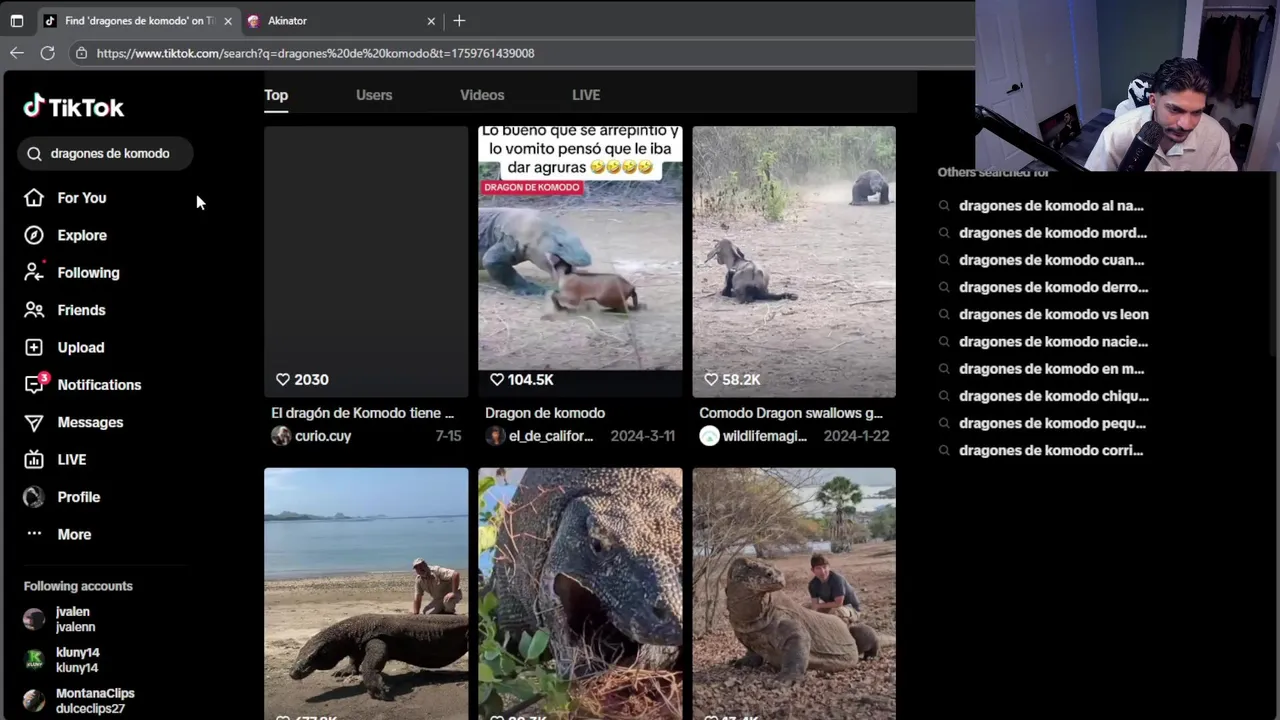1280x720 pixels.
Task: Switch to the LIVE results tab
Action: pyautogui.click(x=586, y=95)
